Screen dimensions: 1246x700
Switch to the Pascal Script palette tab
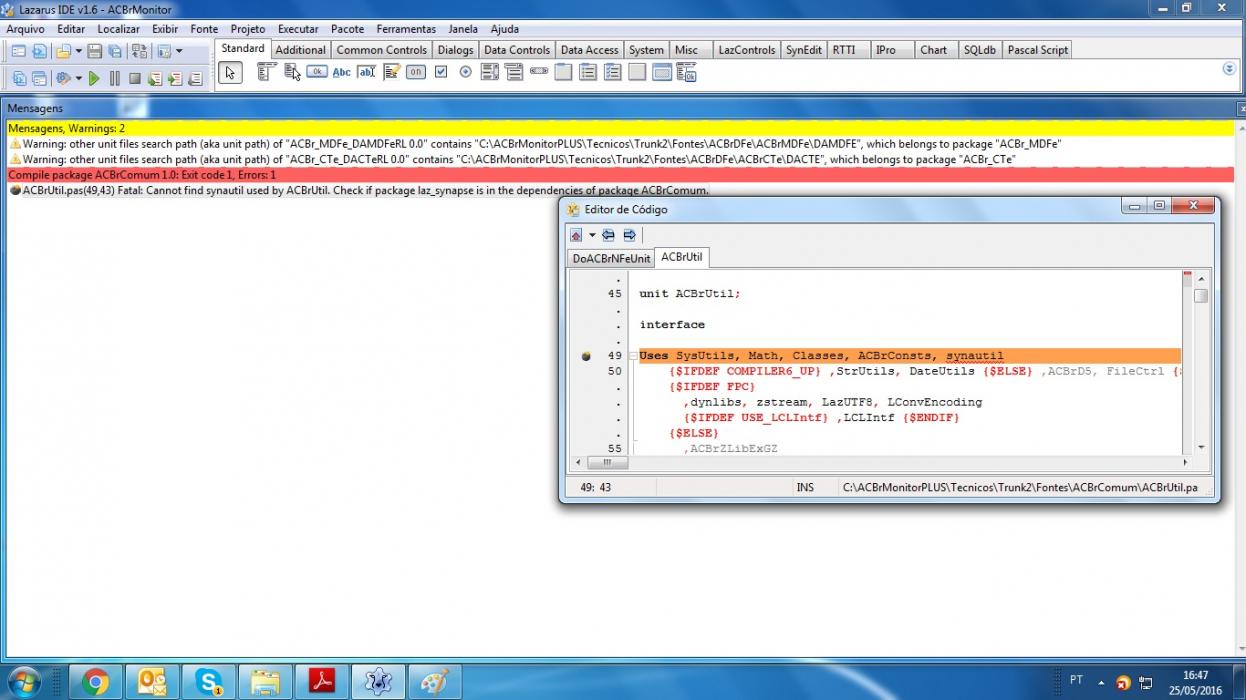(x=1038, y=50)
